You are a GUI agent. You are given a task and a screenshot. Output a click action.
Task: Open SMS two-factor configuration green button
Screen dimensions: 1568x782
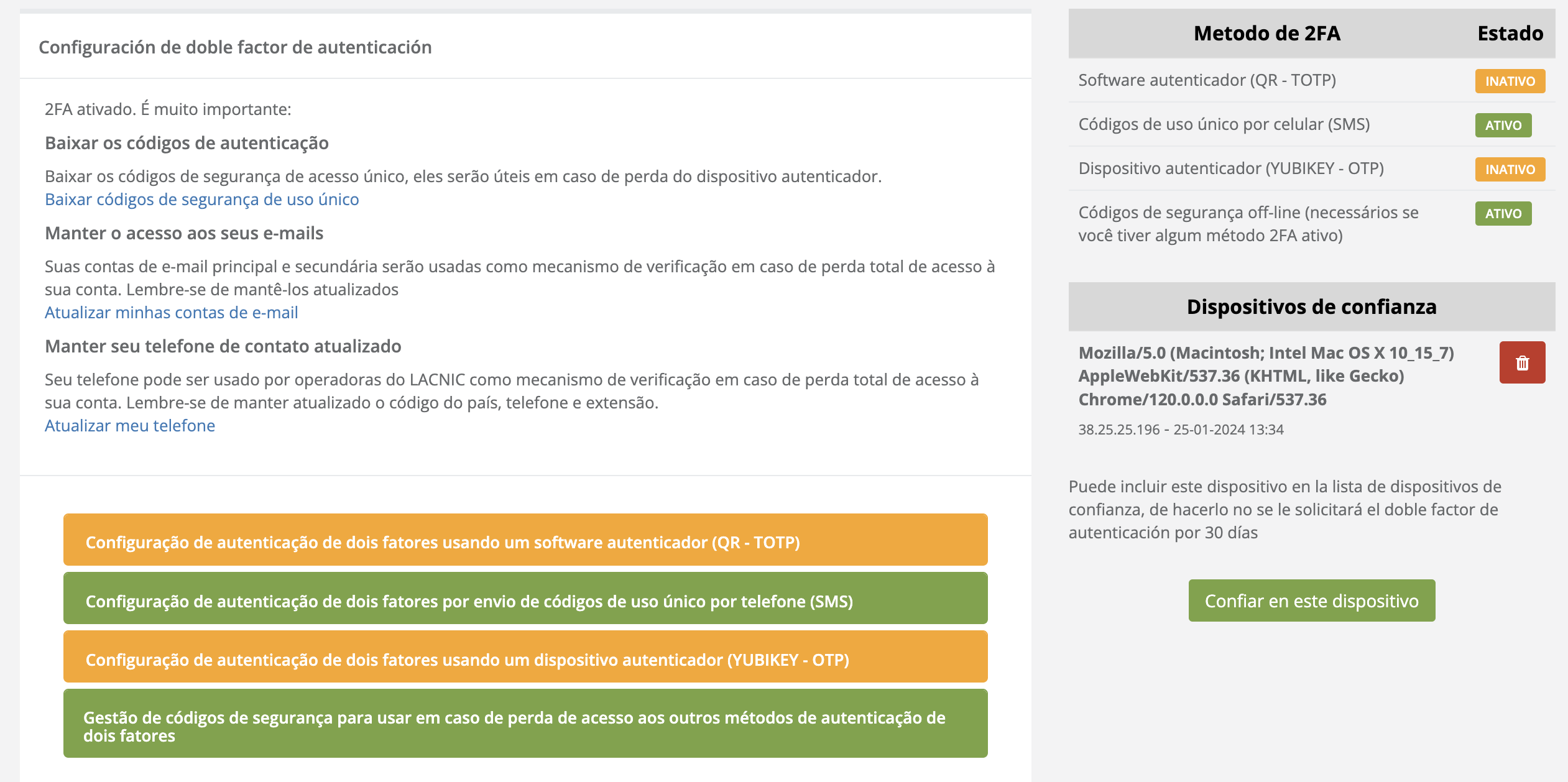tap(525, 599)
